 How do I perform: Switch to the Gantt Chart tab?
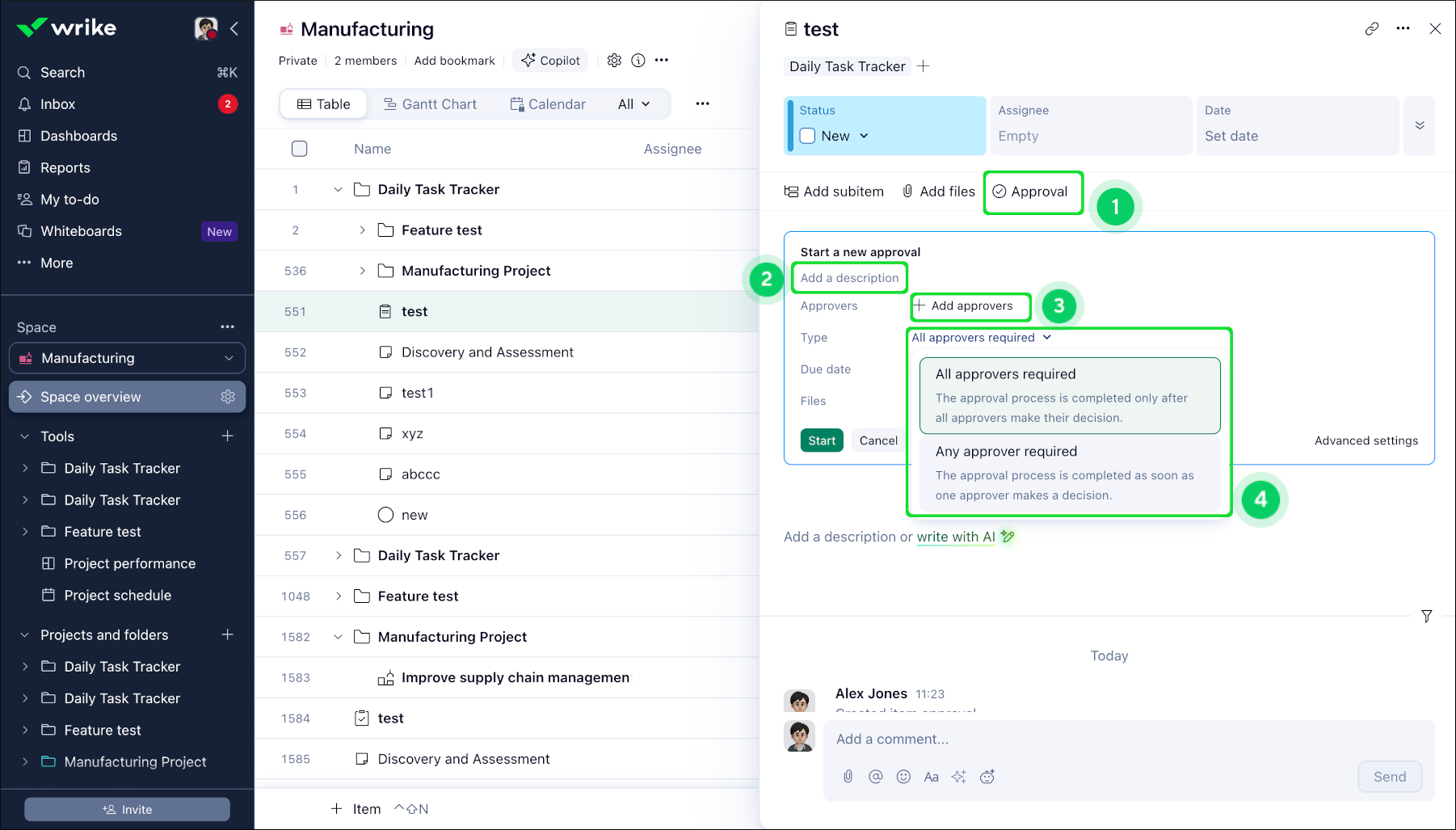coord(431,104)
